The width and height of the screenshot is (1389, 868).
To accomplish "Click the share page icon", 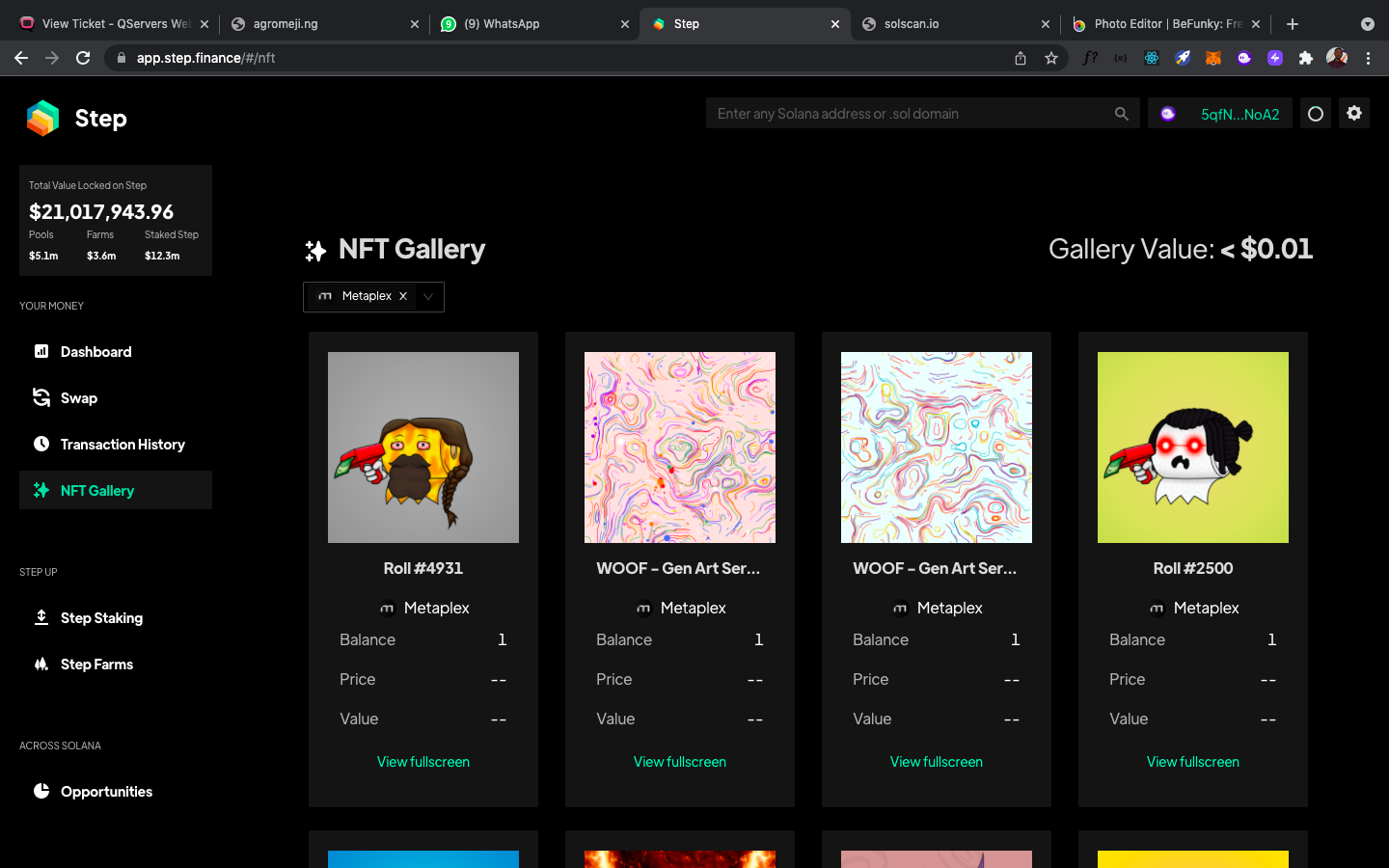I will (1021, 58).
